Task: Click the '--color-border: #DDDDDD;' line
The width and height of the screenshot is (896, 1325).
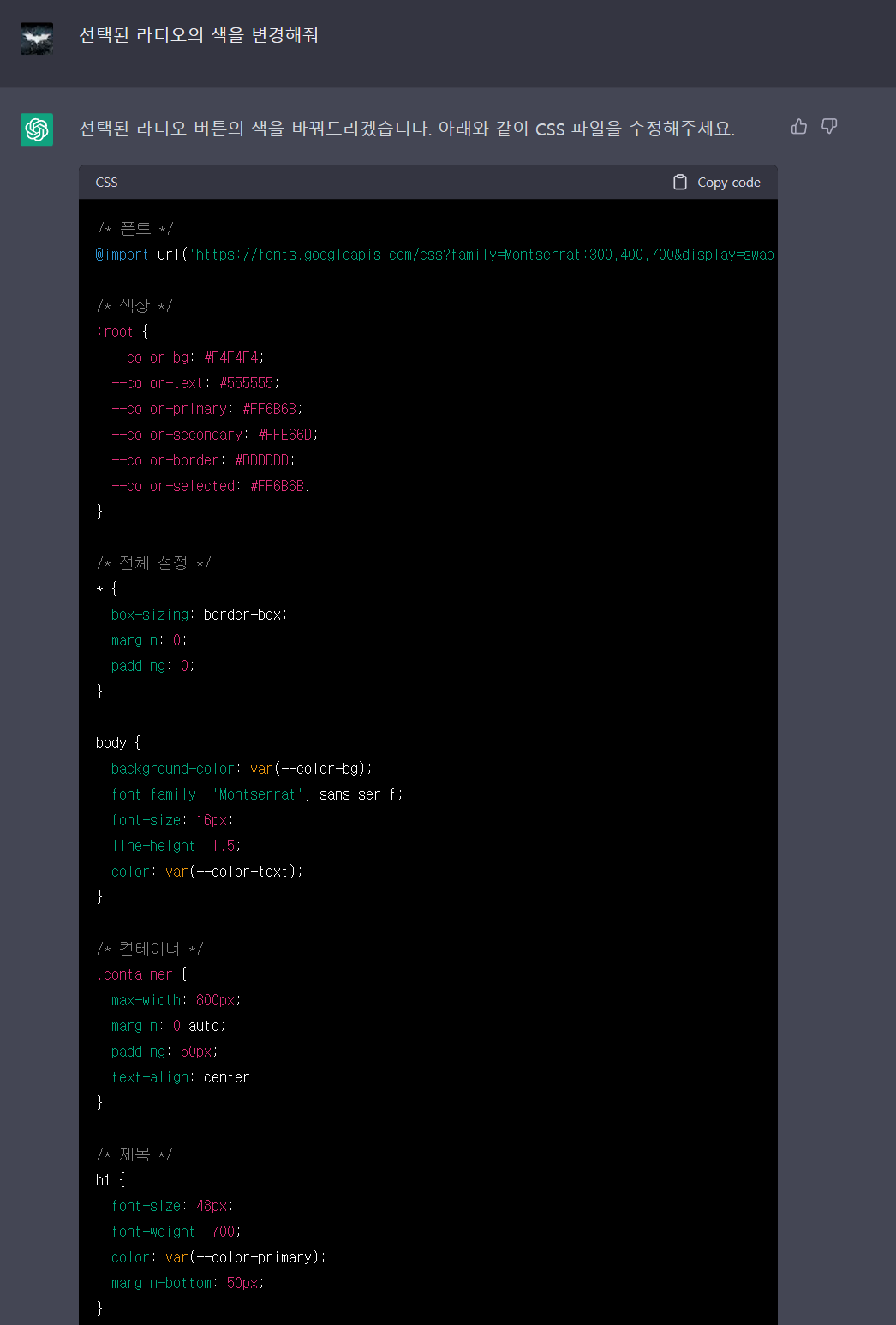Action: click(203, 460)
